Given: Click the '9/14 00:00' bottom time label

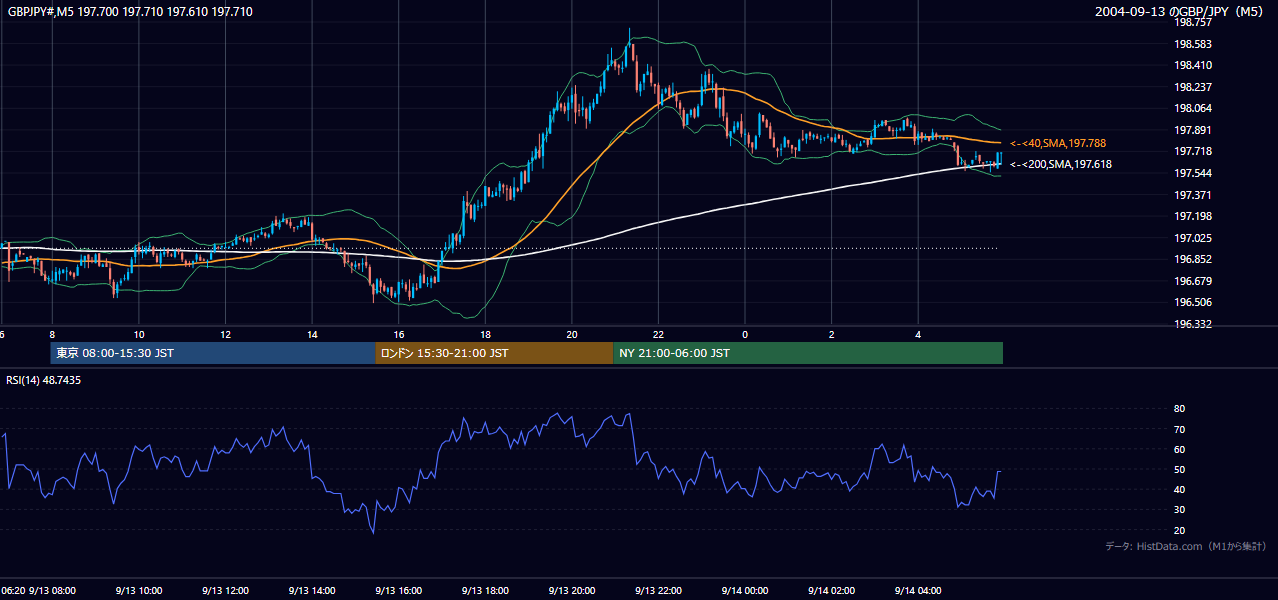Looking at the screenshot, I should point(745,591).
